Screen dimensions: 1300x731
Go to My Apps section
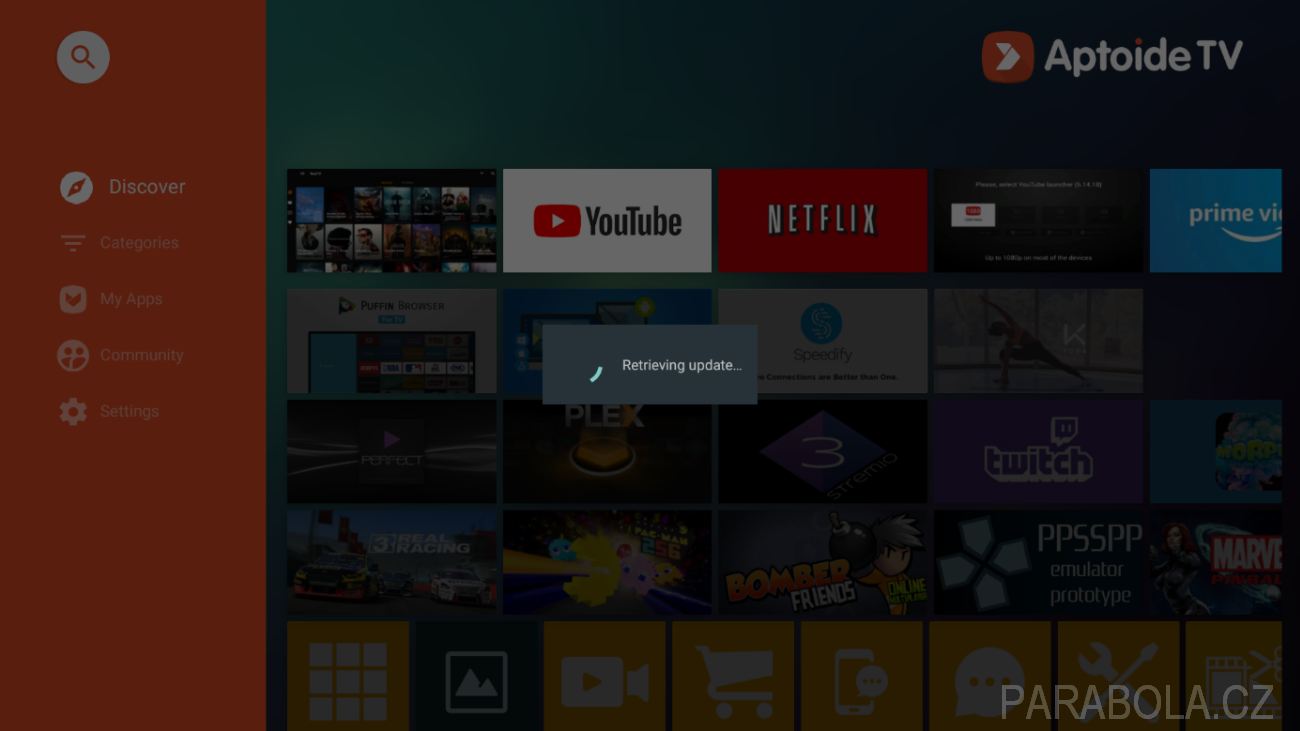(111, 299)
